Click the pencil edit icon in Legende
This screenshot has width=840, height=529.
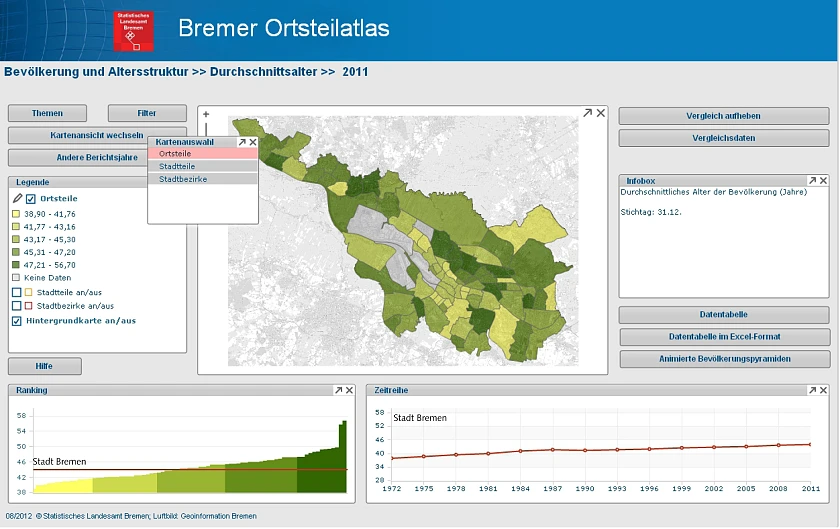(17, 199)
